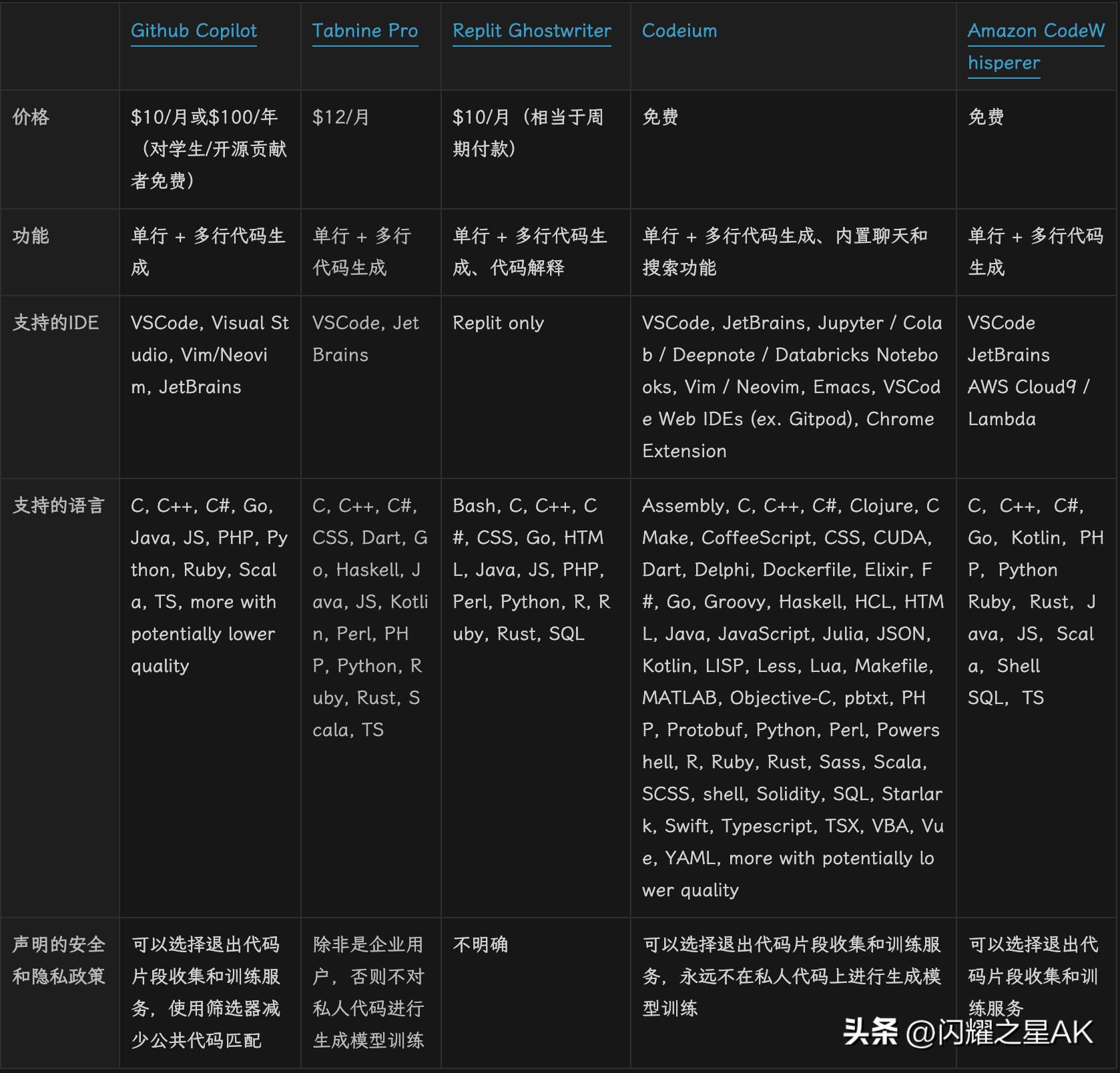
Task: Select the 价格 row header
Action: click(x=31, y=117)
